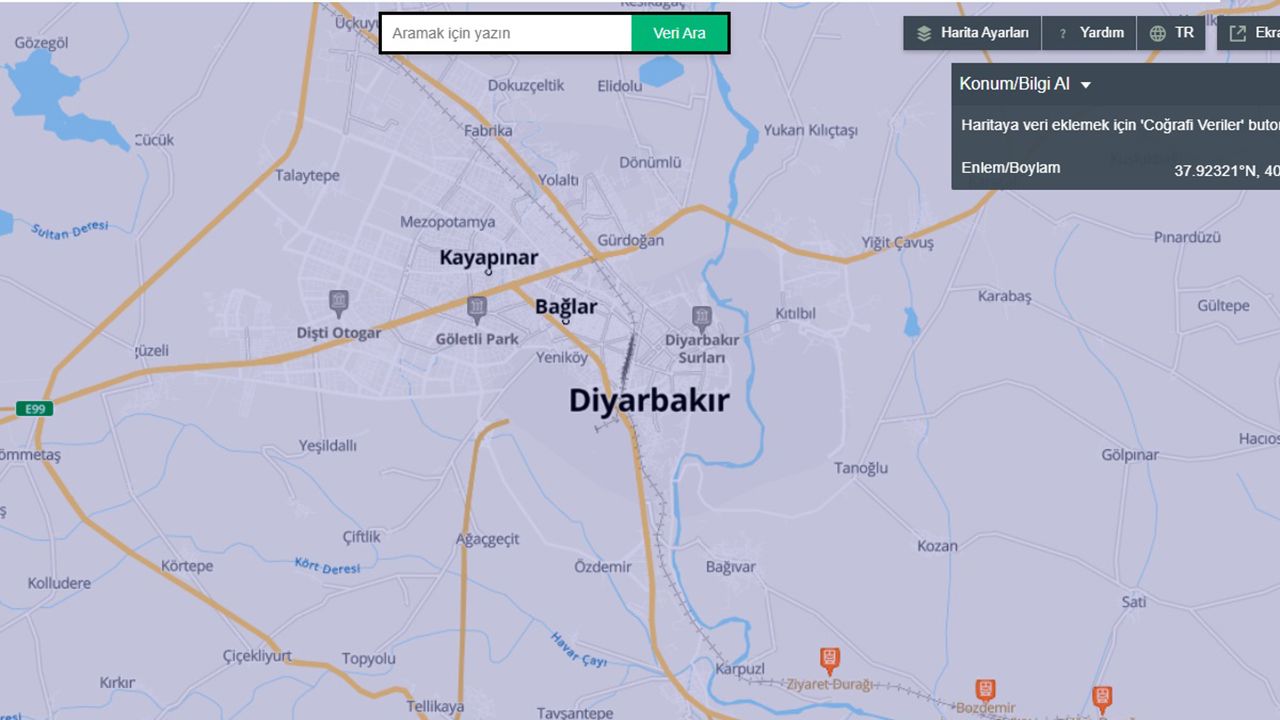Click the Fabrika place label

click(x=488, y=130)
